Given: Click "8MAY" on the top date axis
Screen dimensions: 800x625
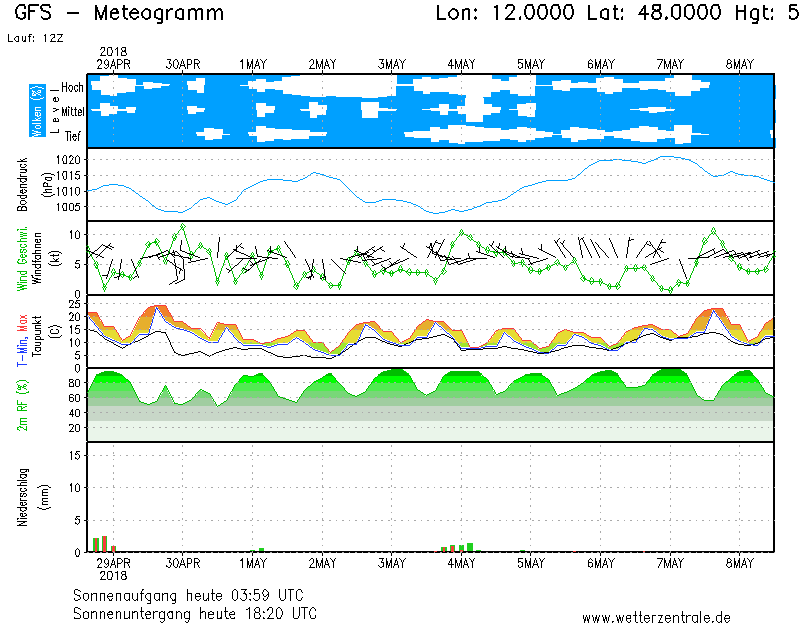Looking at the screenshot, I should coord(740,65).
